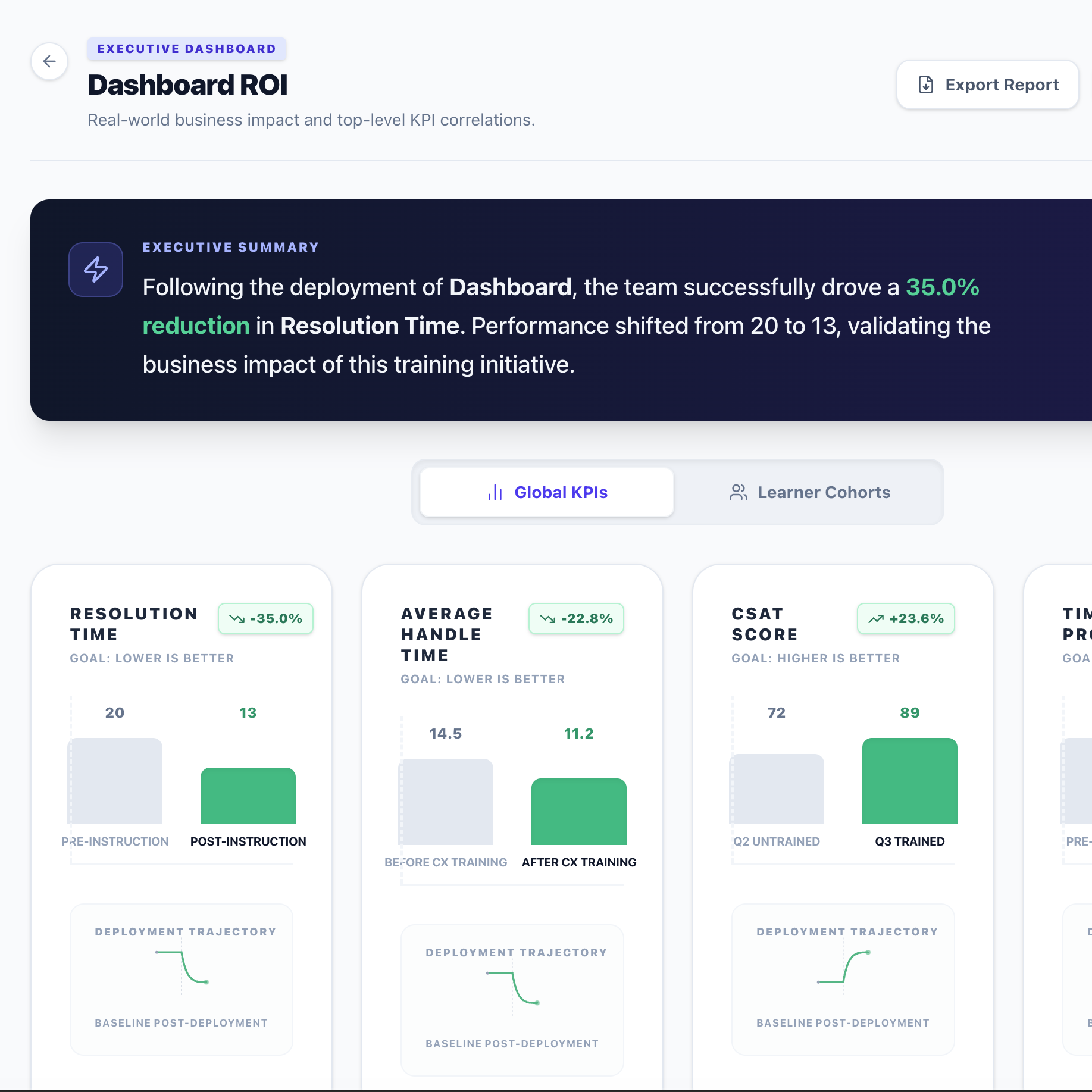
Task: Click the Dashboard ROI heading
Action: pyautogui.click(x=187, y=85)
